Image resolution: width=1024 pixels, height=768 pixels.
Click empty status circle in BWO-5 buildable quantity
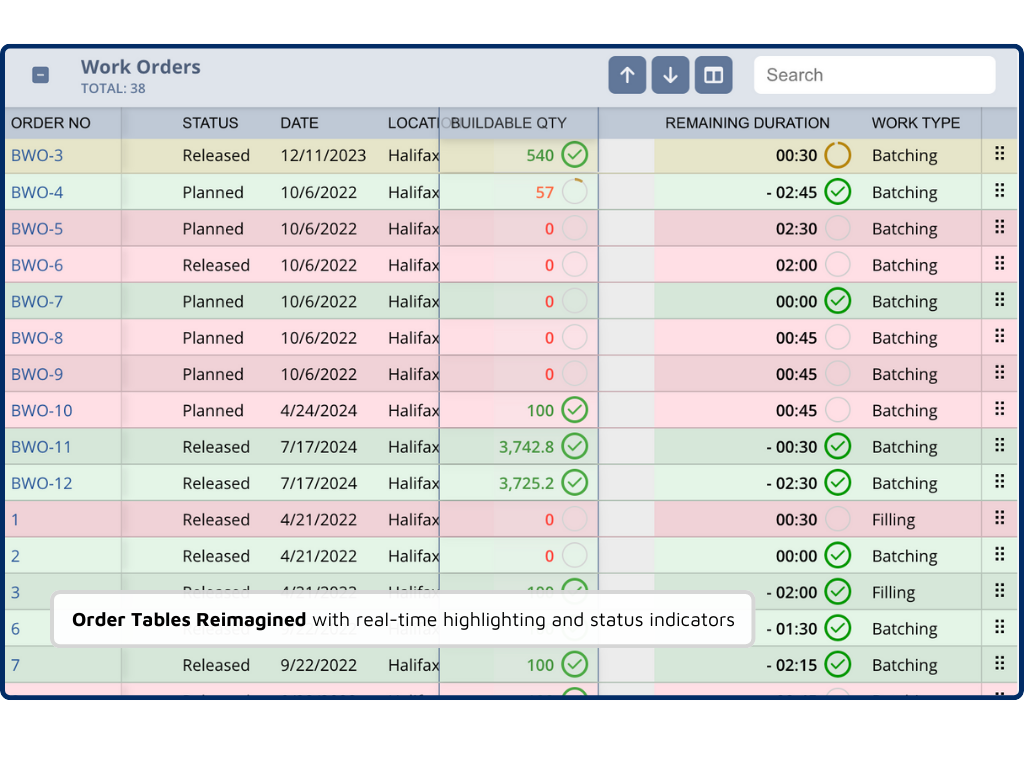click(574, 228)
